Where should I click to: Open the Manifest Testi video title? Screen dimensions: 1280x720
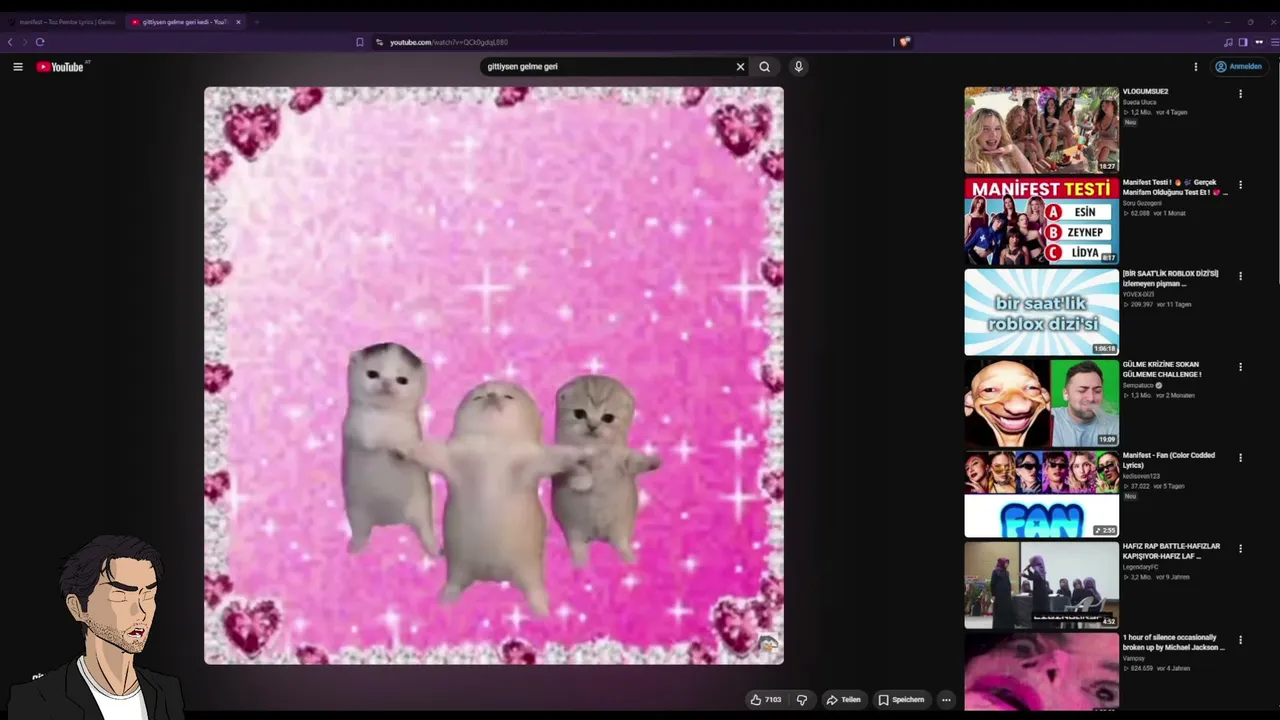(x=1175, y=188)
